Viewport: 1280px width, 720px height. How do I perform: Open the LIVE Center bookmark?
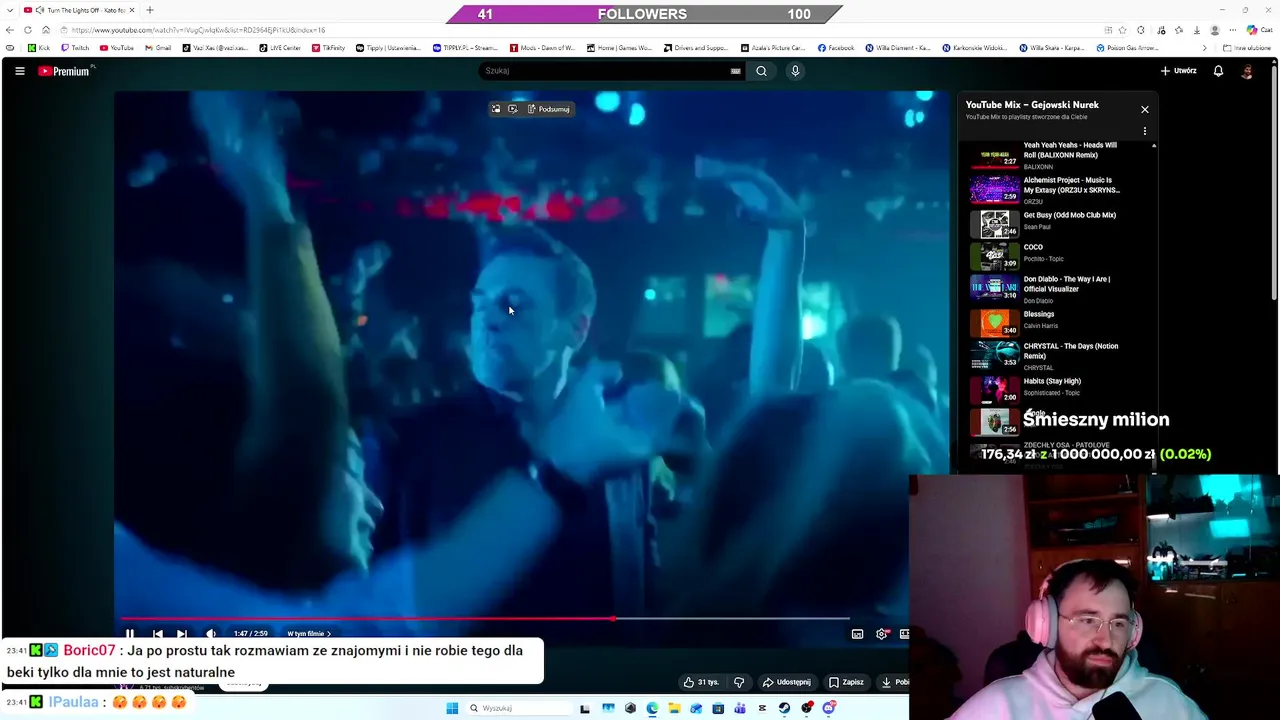(280, 48)
